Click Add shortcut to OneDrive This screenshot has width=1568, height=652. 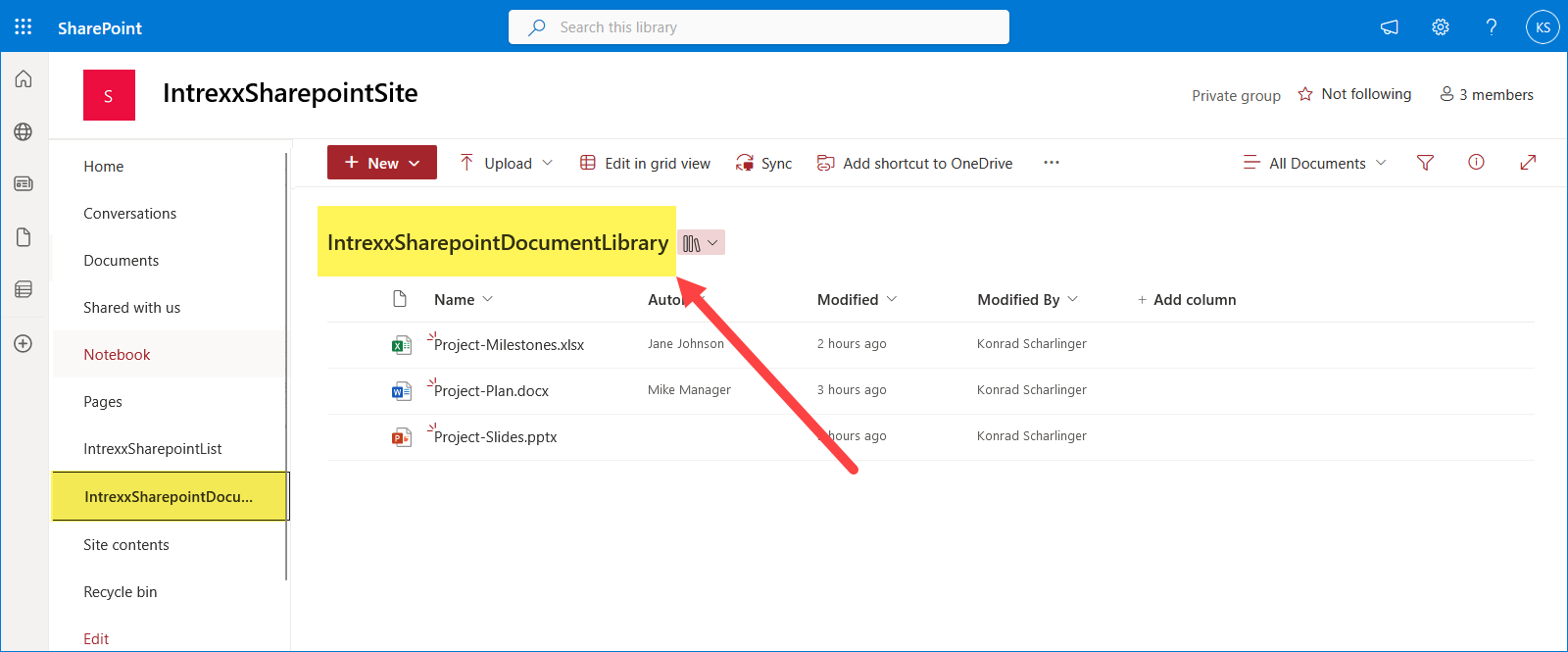tap(915, 163)
